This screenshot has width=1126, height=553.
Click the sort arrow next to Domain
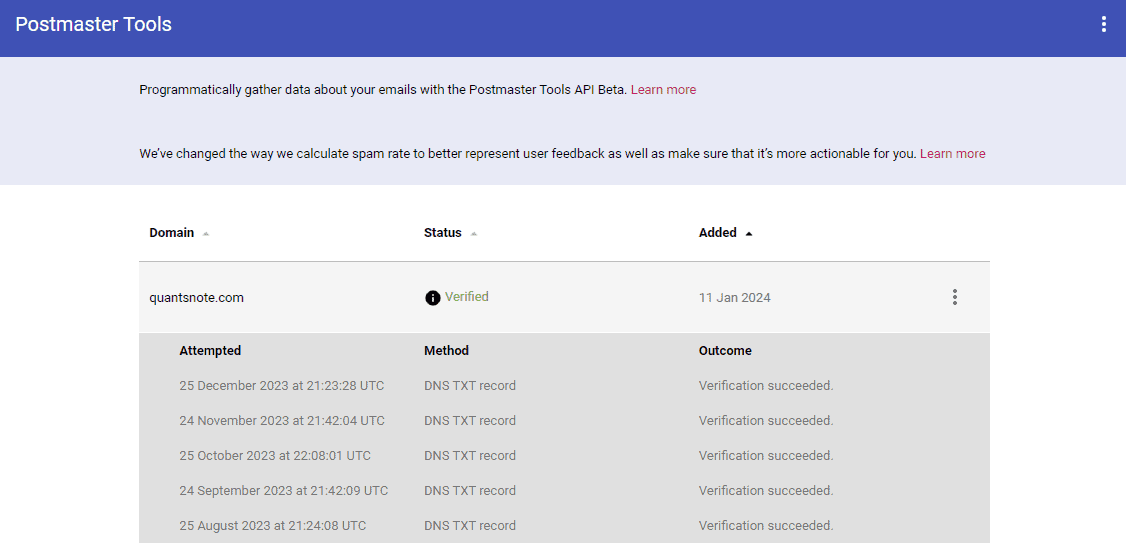(x=206, y=234)
